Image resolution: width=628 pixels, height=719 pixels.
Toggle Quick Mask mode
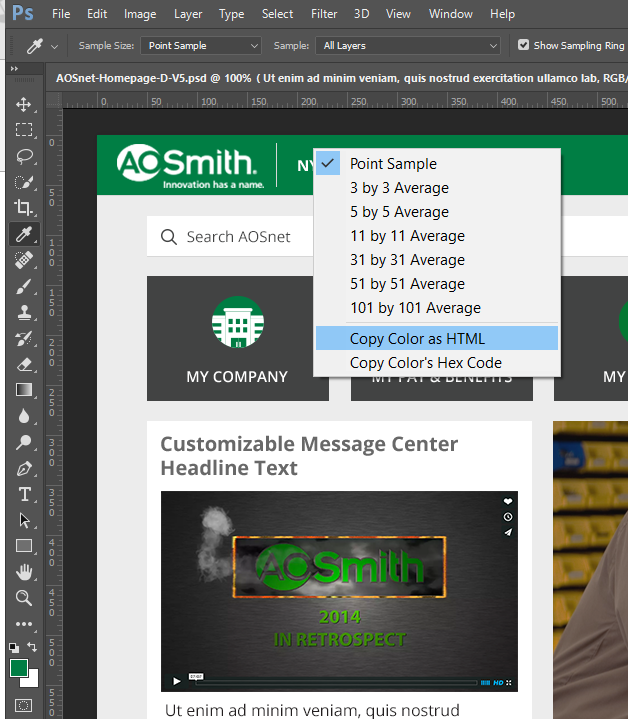(23, 705)
